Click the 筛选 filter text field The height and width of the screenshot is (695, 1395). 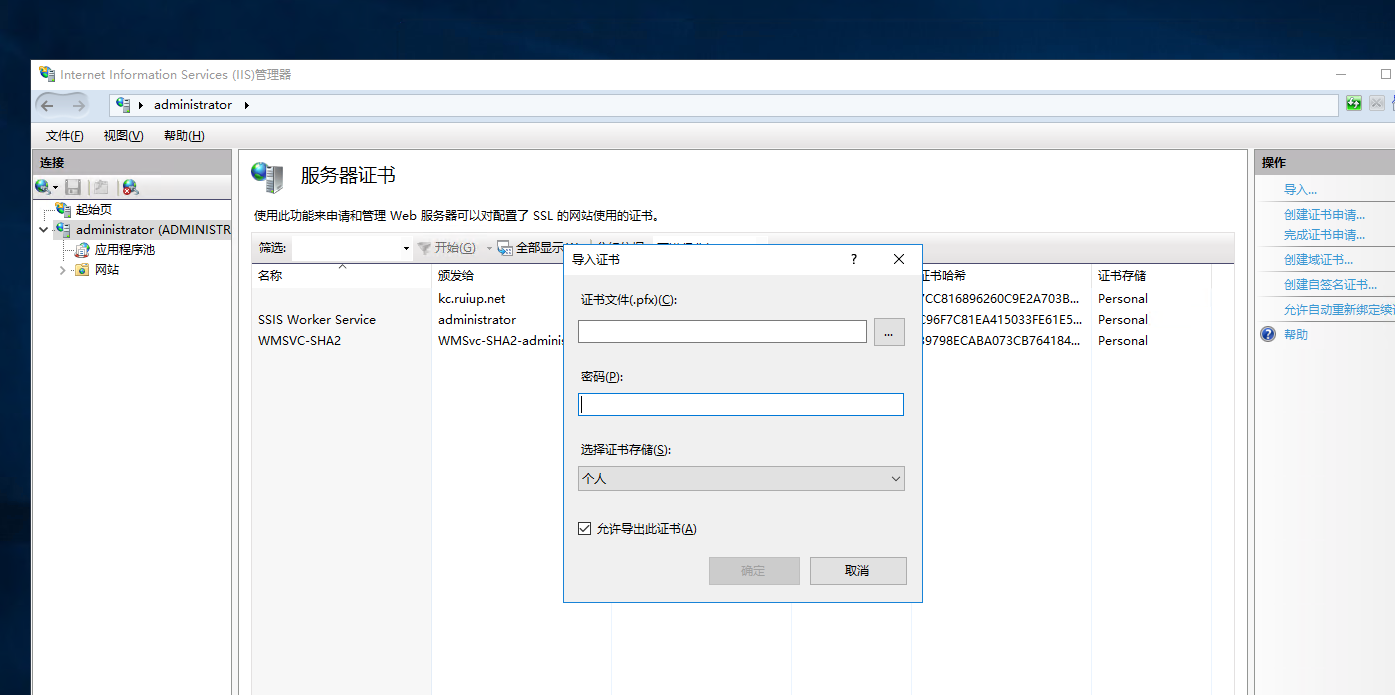[345, 248]
